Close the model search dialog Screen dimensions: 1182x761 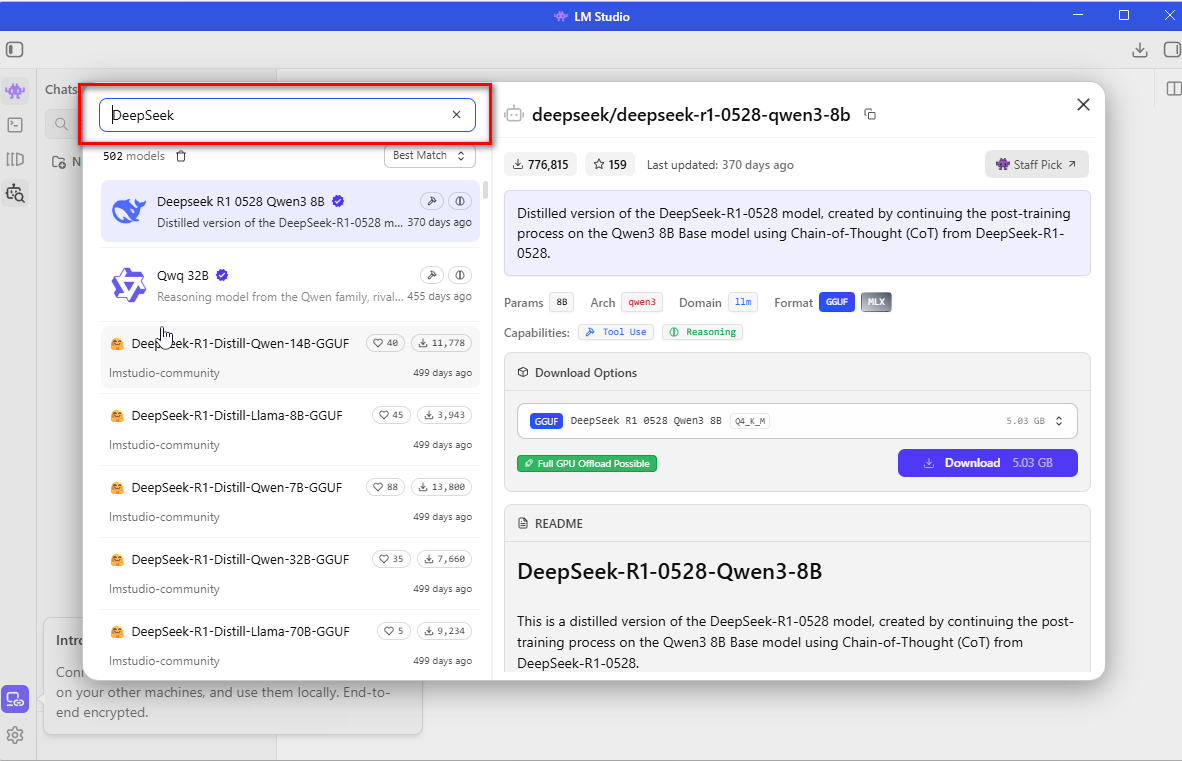(1083, 105)
